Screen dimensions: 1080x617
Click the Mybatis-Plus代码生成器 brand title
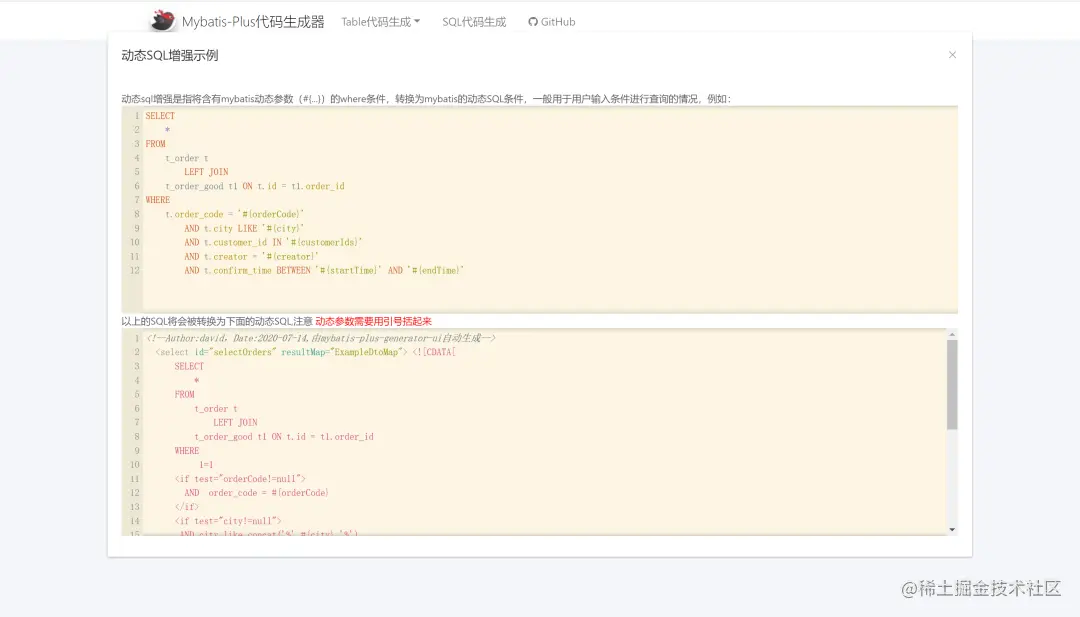click(x=253, y=22)
